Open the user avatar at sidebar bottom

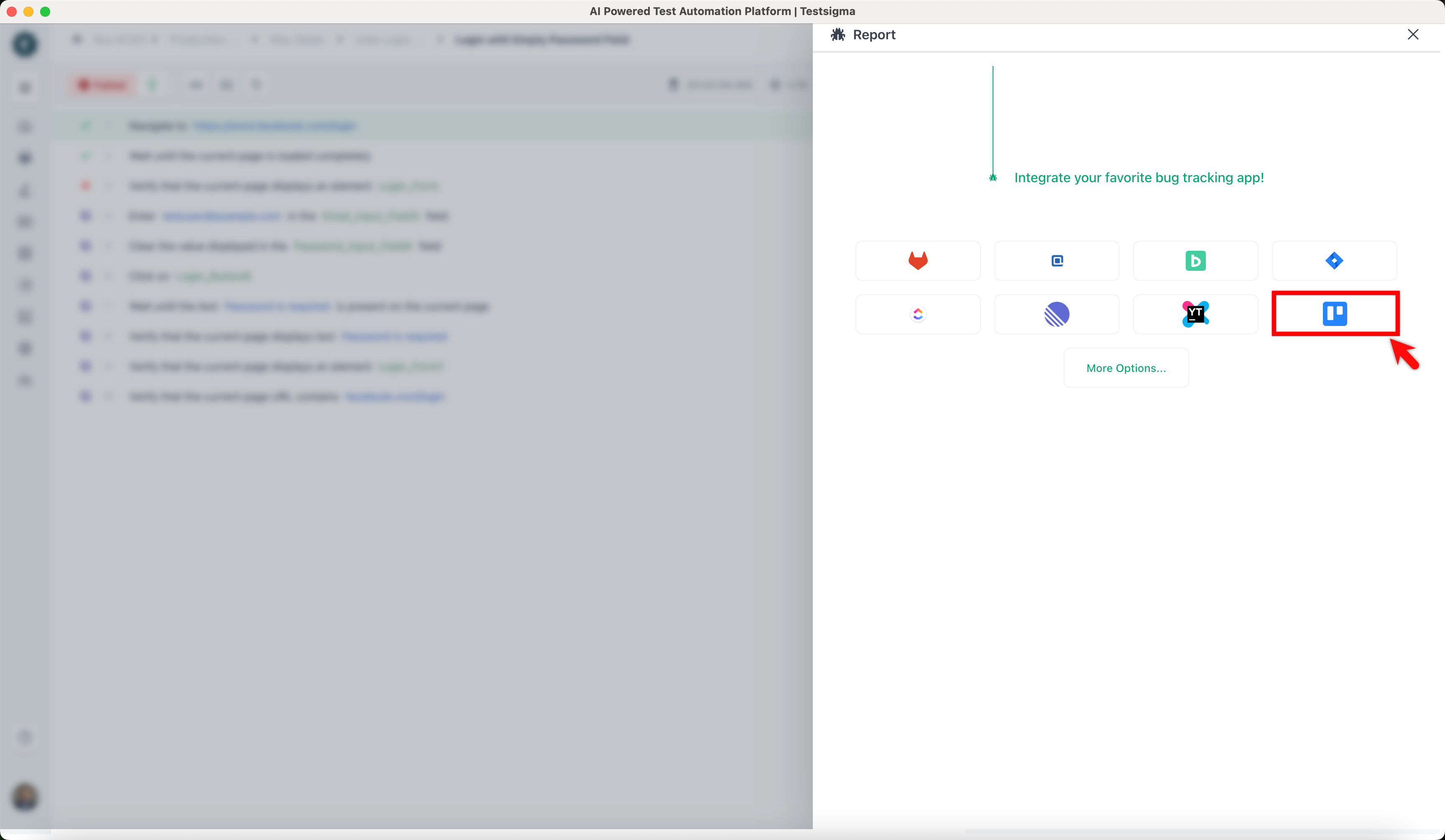[25, 797]
